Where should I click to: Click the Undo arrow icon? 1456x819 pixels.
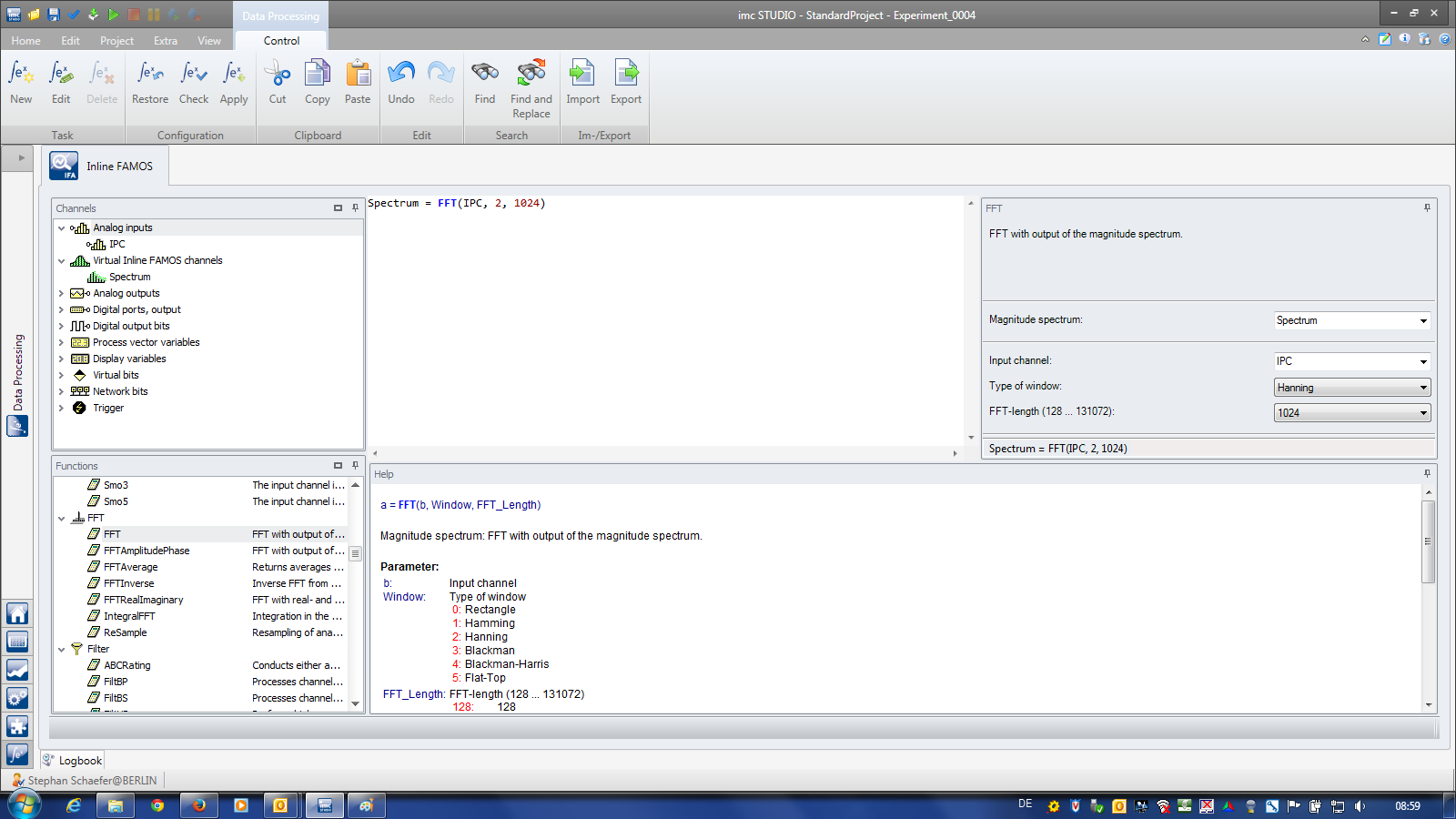click(401, 81)
